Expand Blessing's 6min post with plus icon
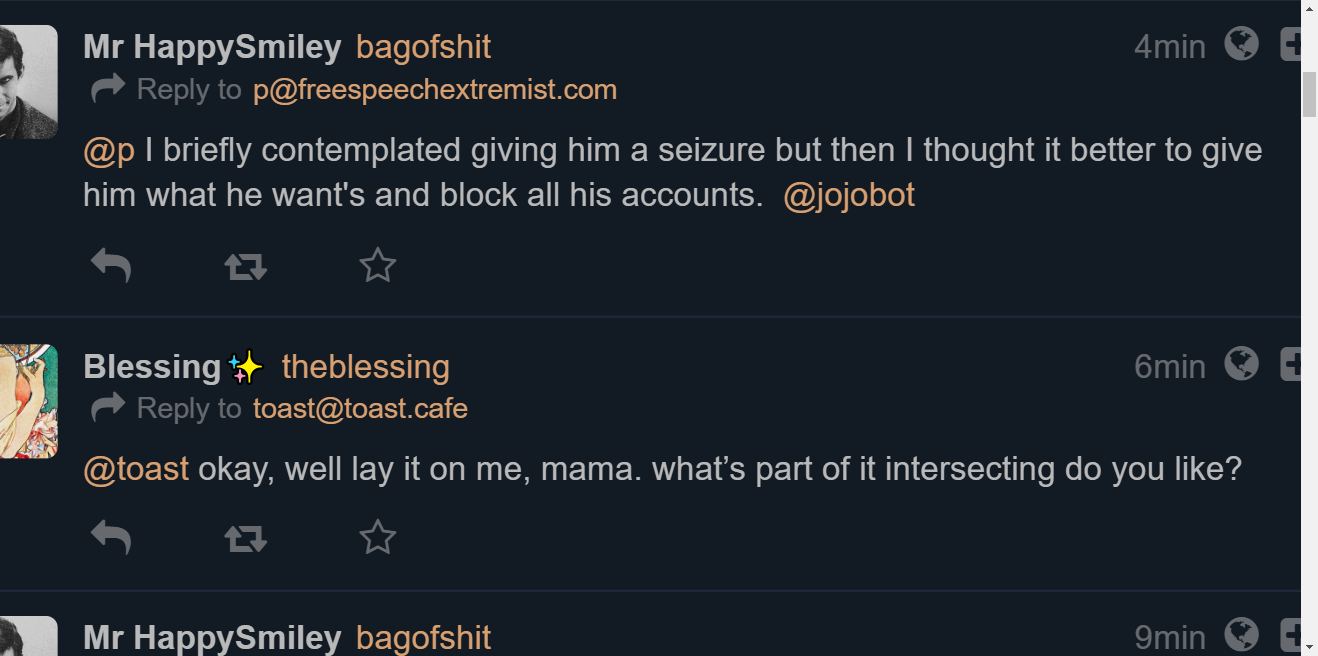The image size is (1318, 656). click(1290, 364)
